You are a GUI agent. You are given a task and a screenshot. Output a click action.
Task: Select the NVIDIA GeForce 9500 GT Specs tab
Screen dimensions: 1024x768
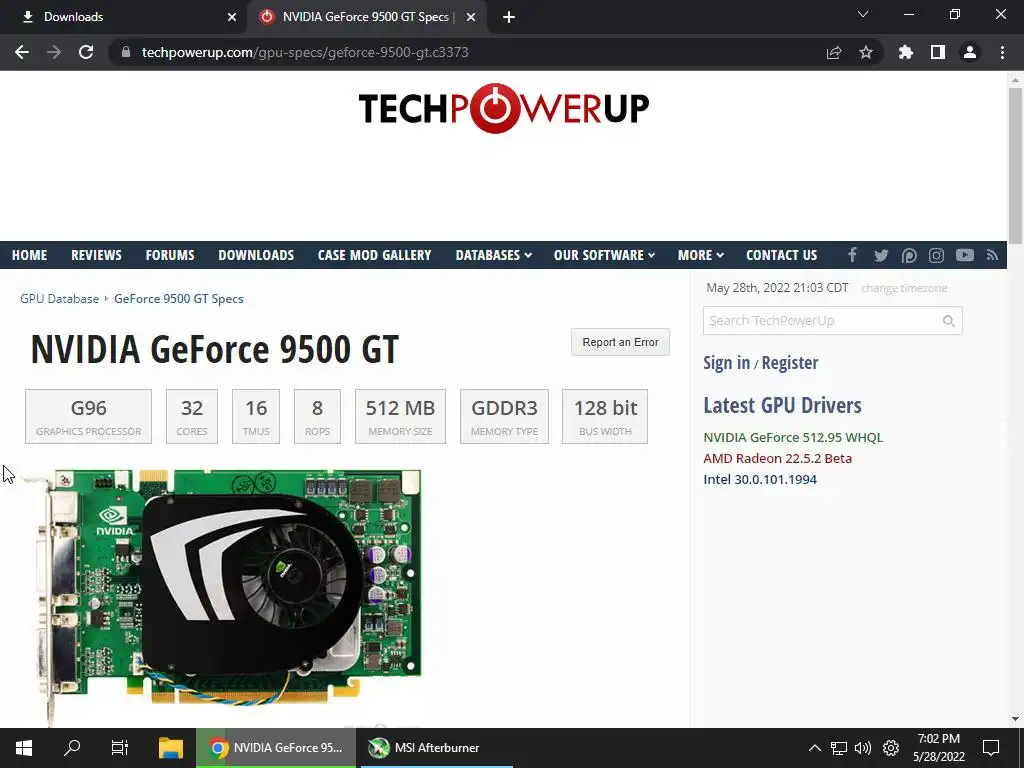366,17
